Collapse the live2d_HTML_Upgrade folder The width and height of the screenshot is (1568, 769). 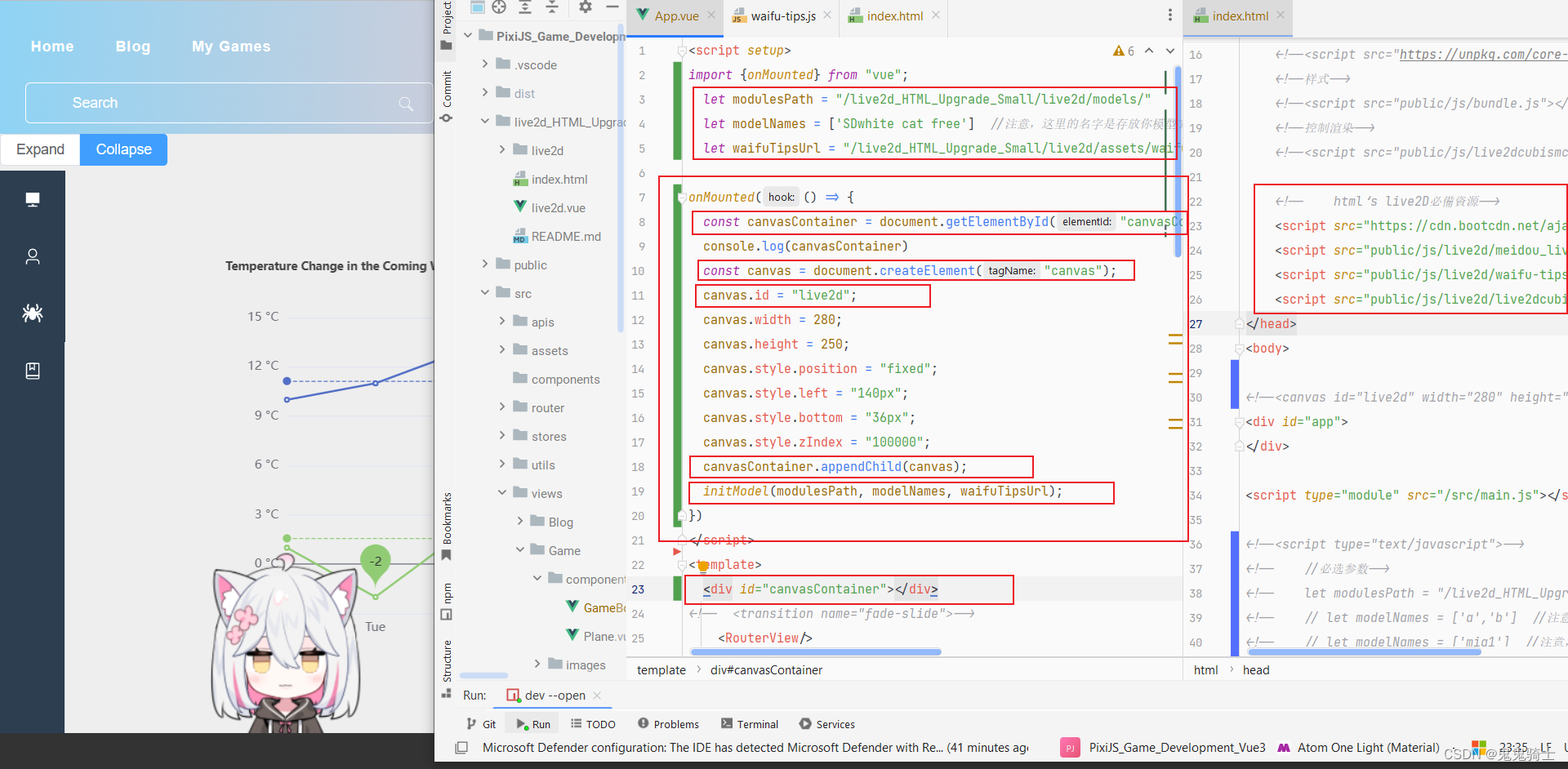[485, 121]
